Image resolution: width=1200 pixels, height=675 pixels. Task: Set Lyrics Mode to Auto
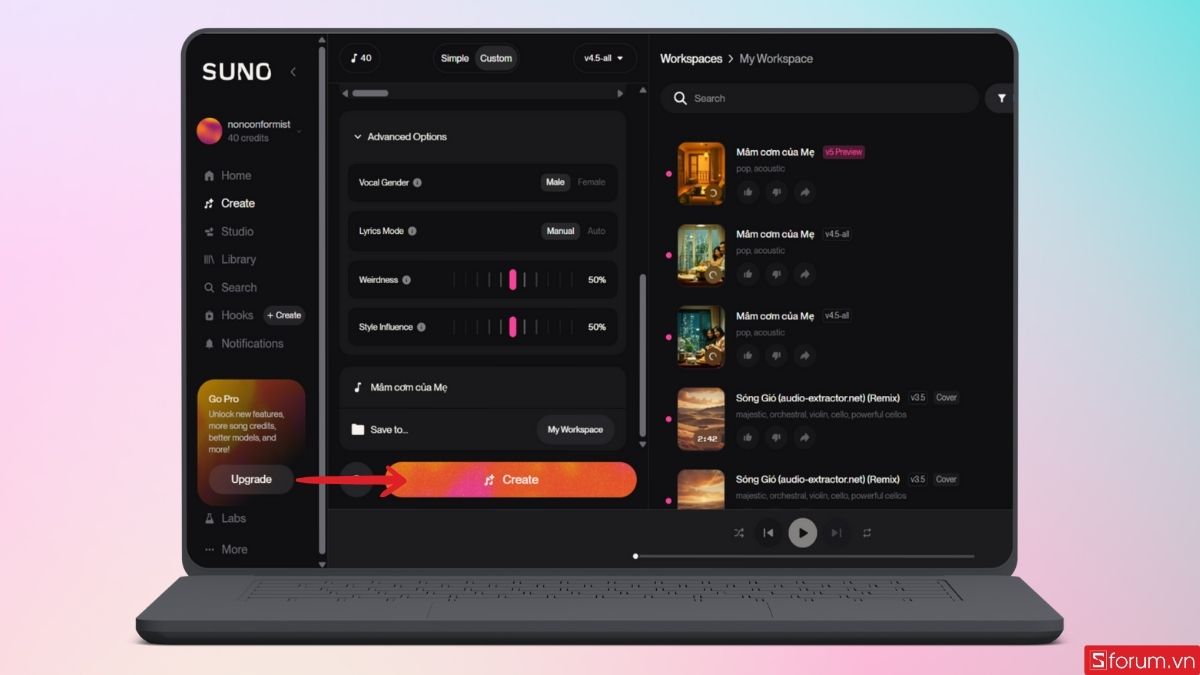[596, 231]
